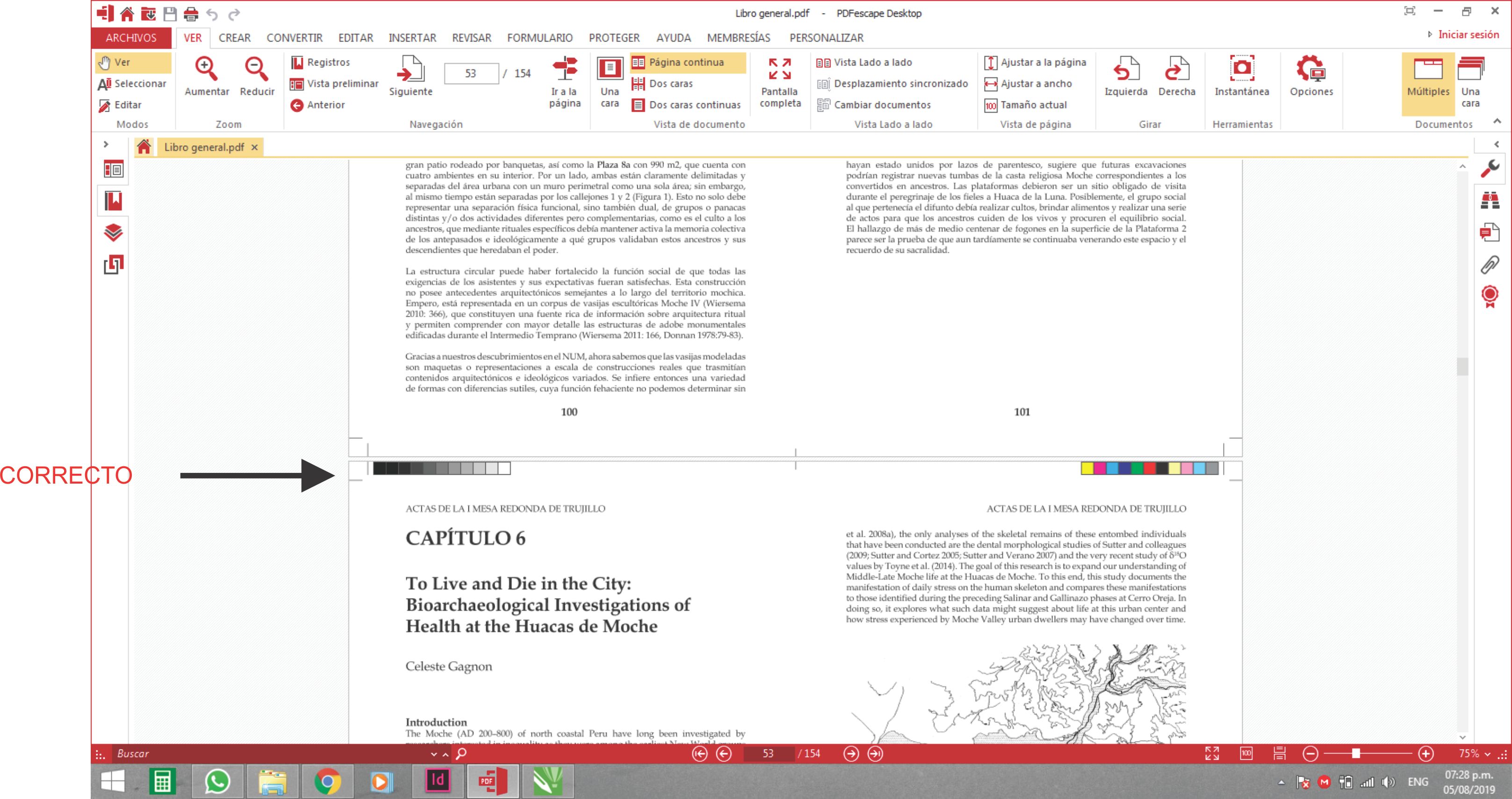The image size is (1512, 799).
Task: Rotate page Izquierda
Action: tap(1126, 76)
